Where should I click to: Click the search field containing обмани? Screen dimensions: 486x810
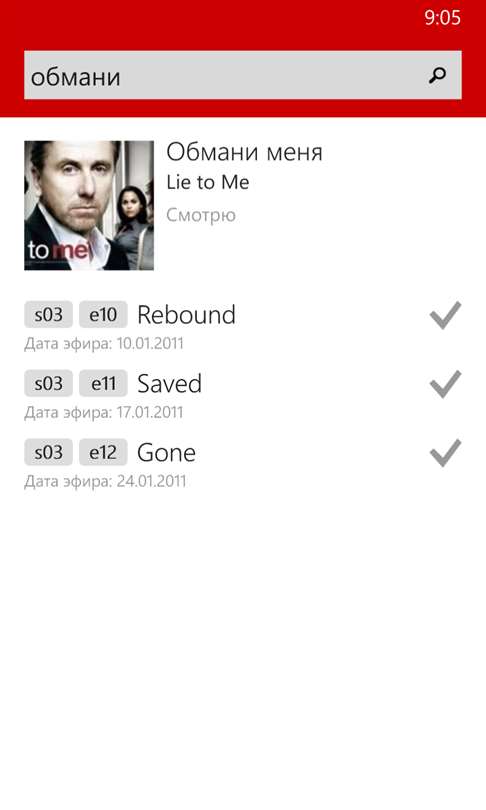[x=243, y=75]
